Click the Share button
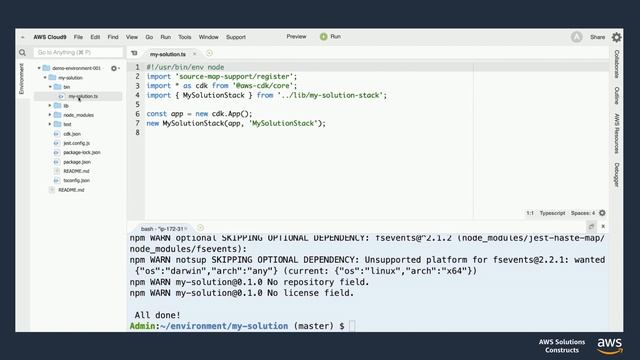640x360 pixels. (x=598, y=37)
